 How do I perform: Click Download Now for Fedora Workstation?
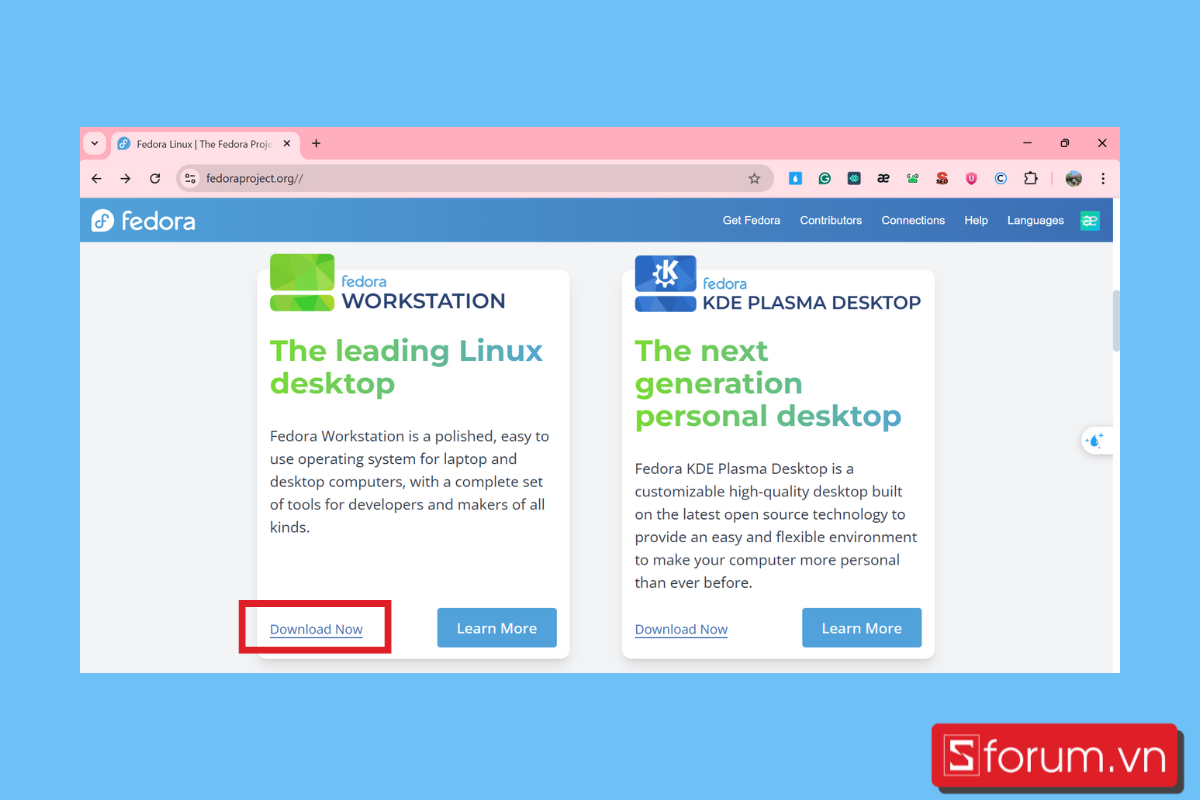pos(316,629)
